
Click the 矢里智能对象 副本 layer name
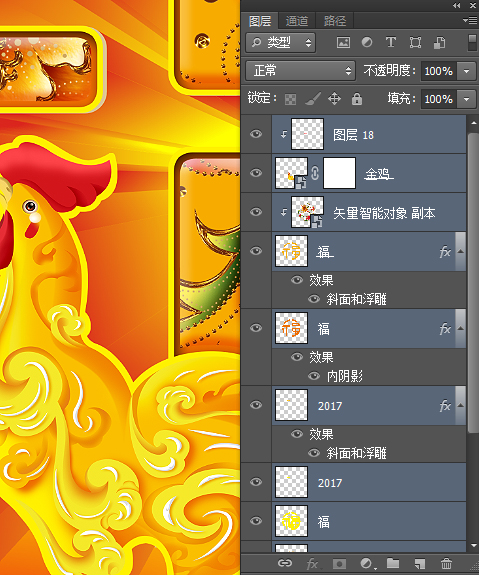(x=384, y=213)
